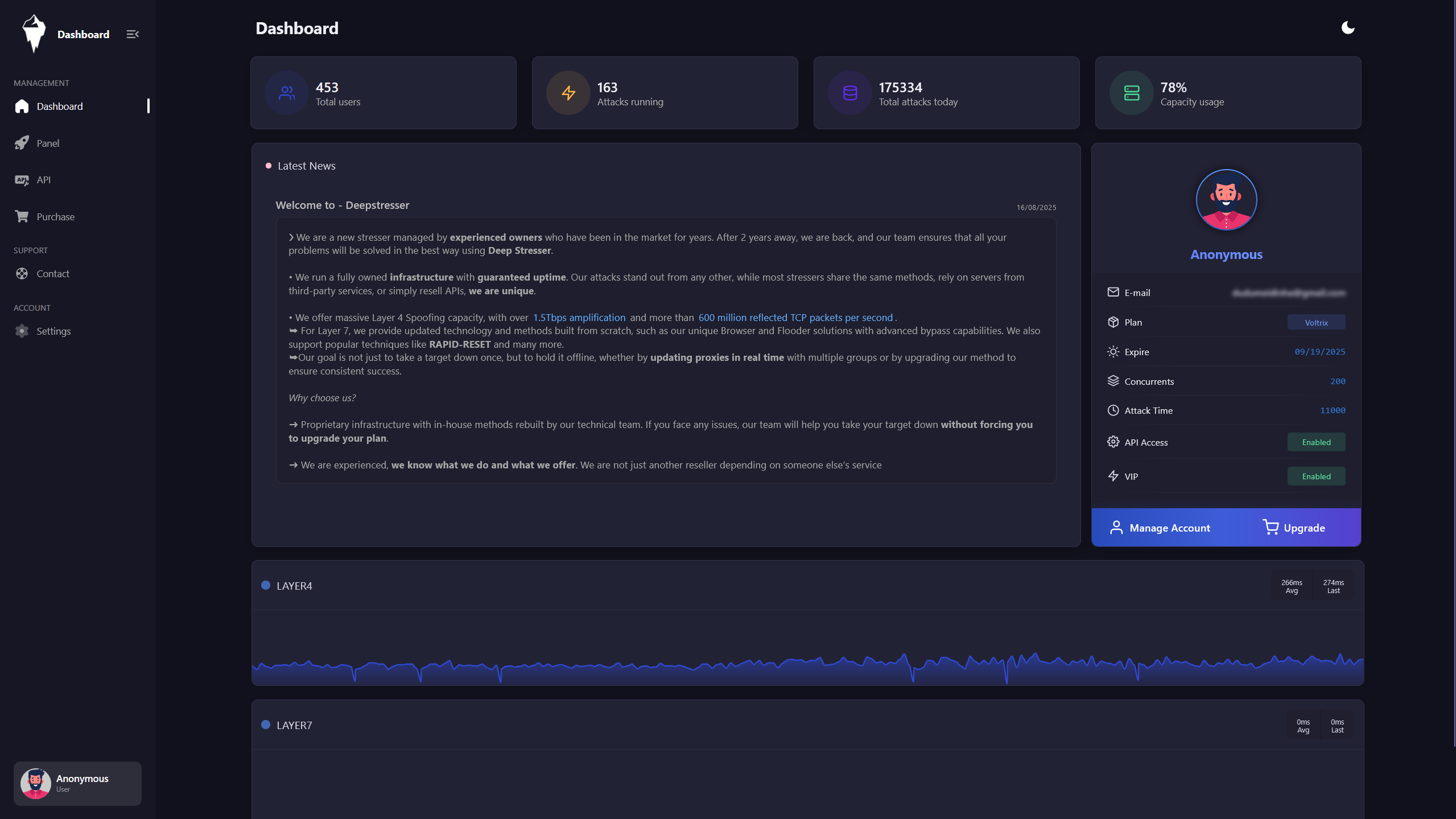The image size is (1456, 819).
Task: Click the Capacity usage server icon
Action: point(1131,93)
